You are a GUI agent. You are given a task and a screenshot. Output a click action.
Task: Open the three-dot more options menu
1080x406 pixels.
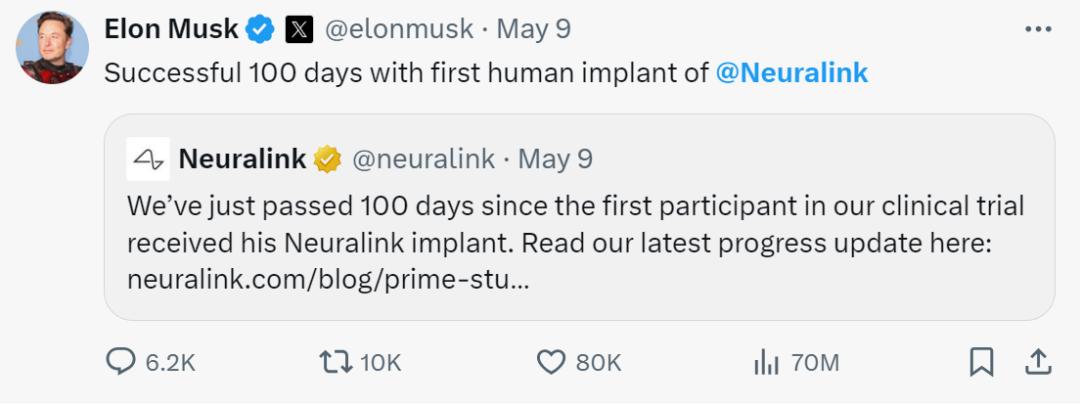tap(1039, 30)
